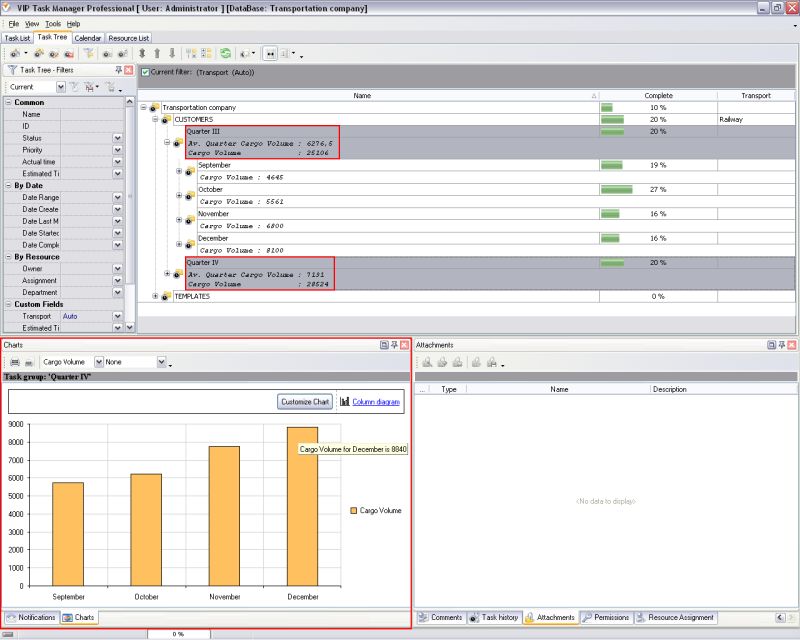Switch to the Task List tab
The image size is (800, 640).
(x=17, y=38)
